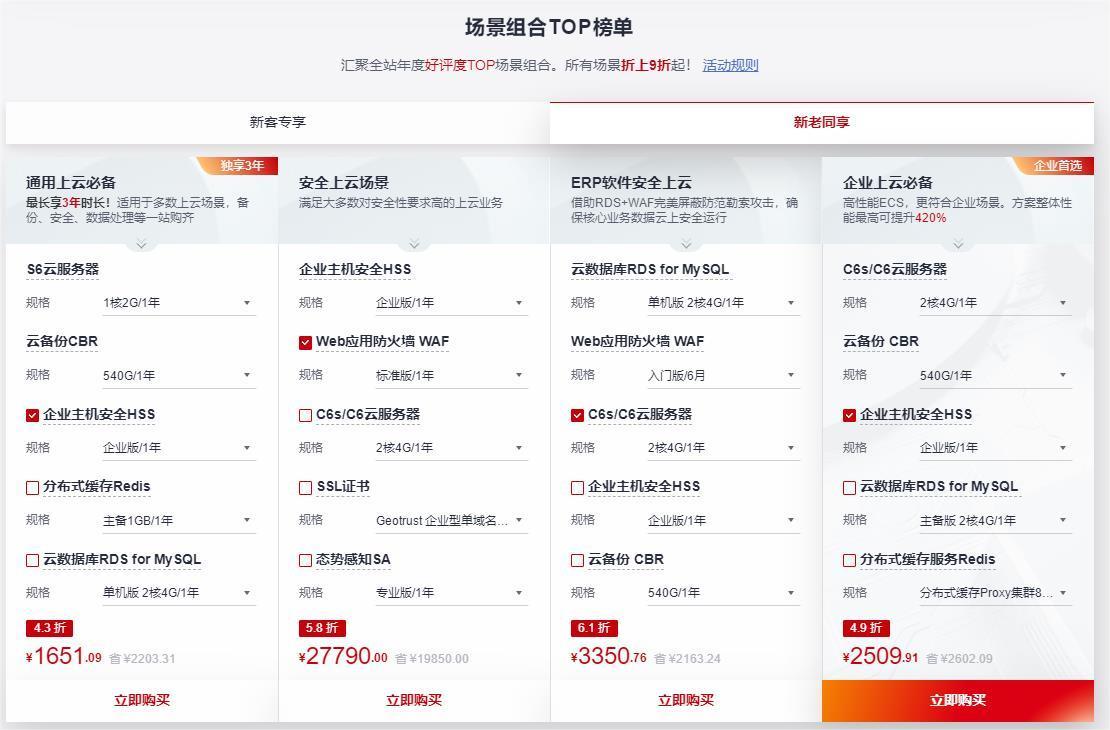Click the 4.3折 discount badge
The image size is (1110, 730).
pos(50,628)
